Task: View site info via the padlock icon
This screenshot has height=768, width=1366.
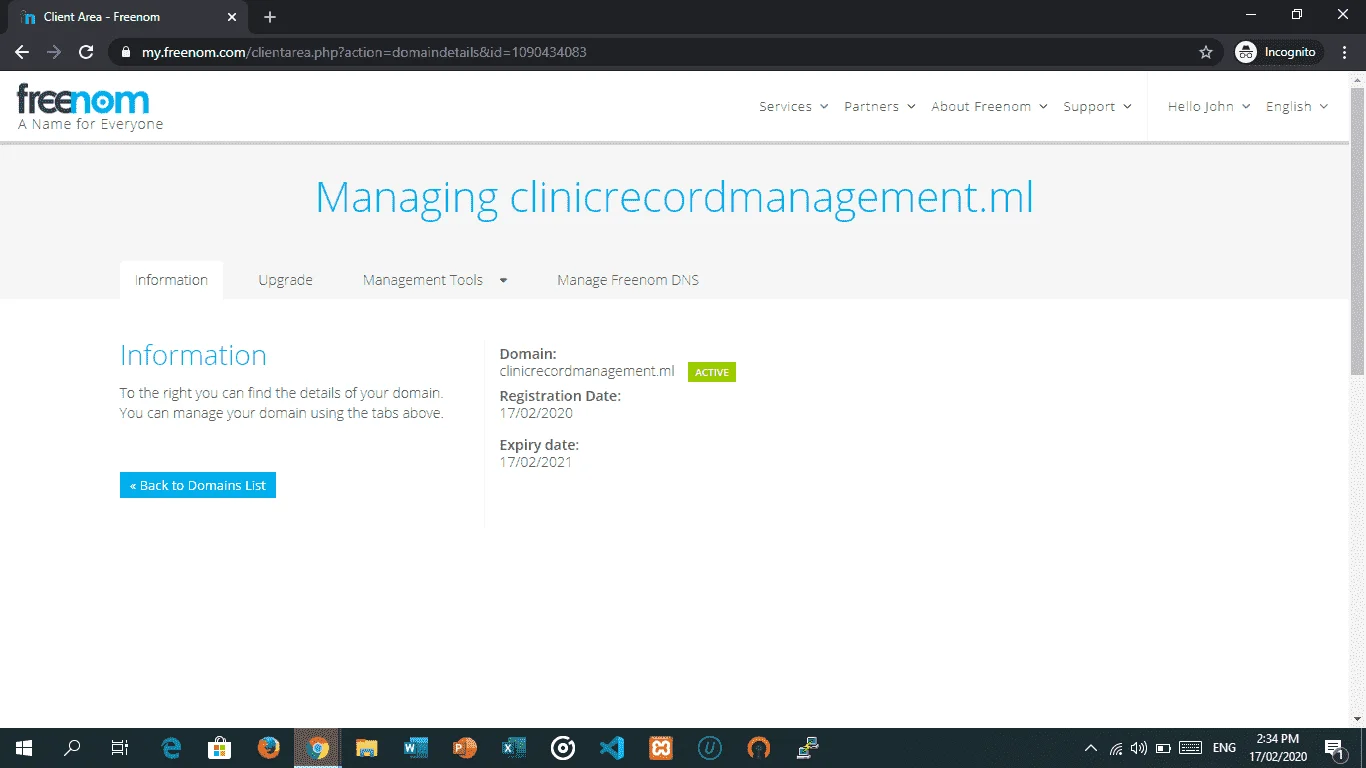Action: tap(126, 52)
